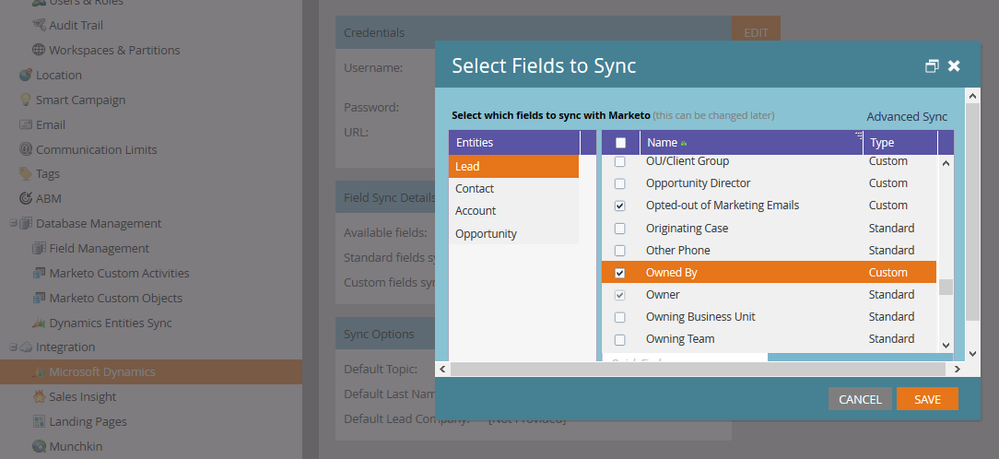The image size is (999, 459).
Task: Open the Name column header menu arrow
Action: tap(858, 135)
